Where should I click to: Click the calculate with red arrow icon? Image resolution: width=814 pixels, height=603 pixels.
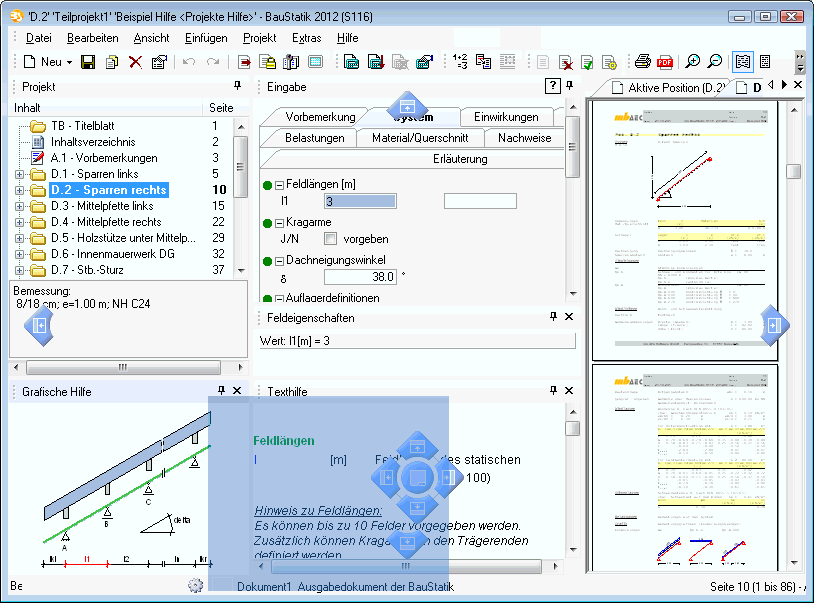point(375,62)
